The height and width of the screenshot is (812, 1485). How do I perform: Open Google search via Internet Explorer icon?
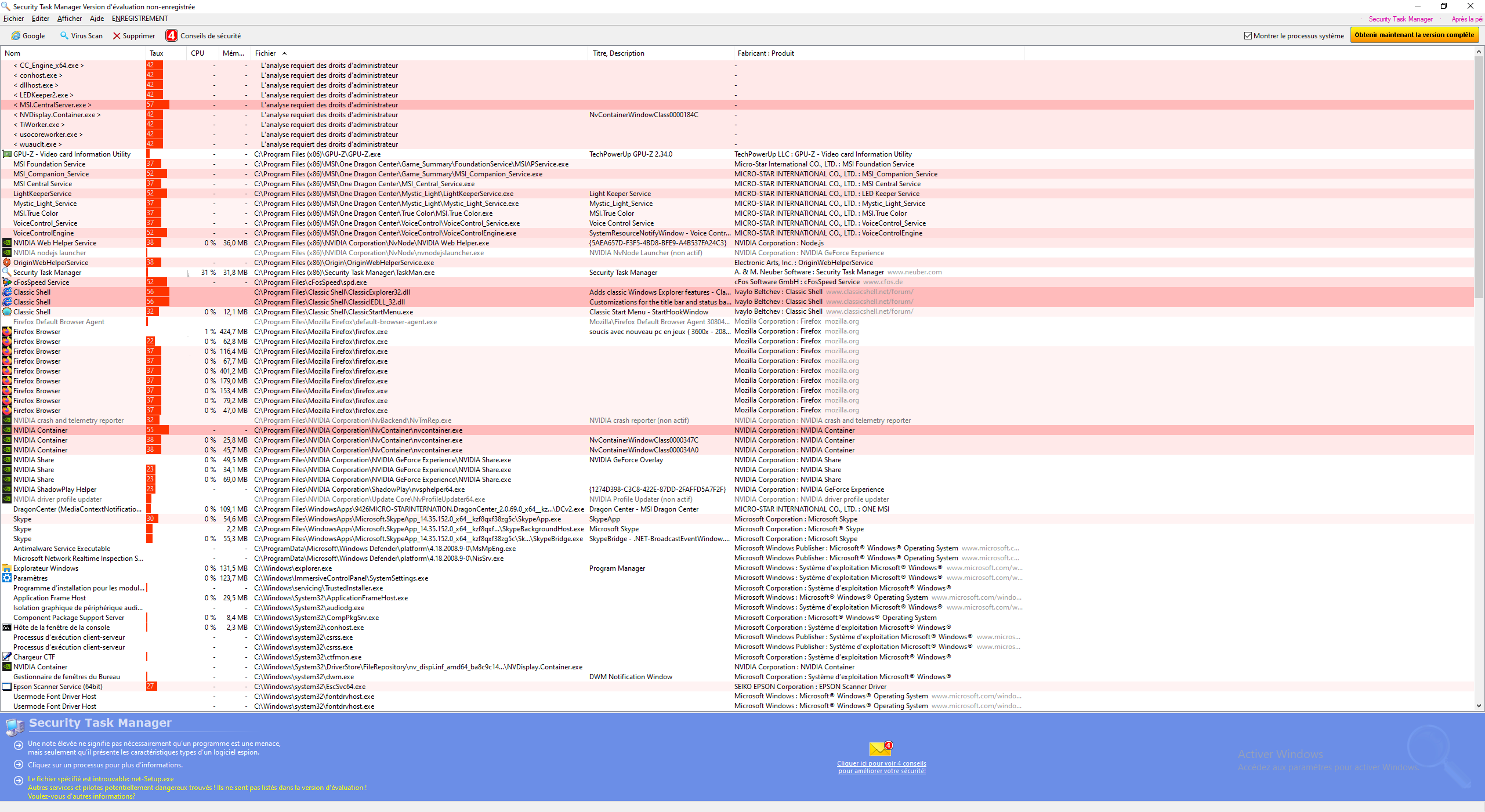(x=16, y=36)
